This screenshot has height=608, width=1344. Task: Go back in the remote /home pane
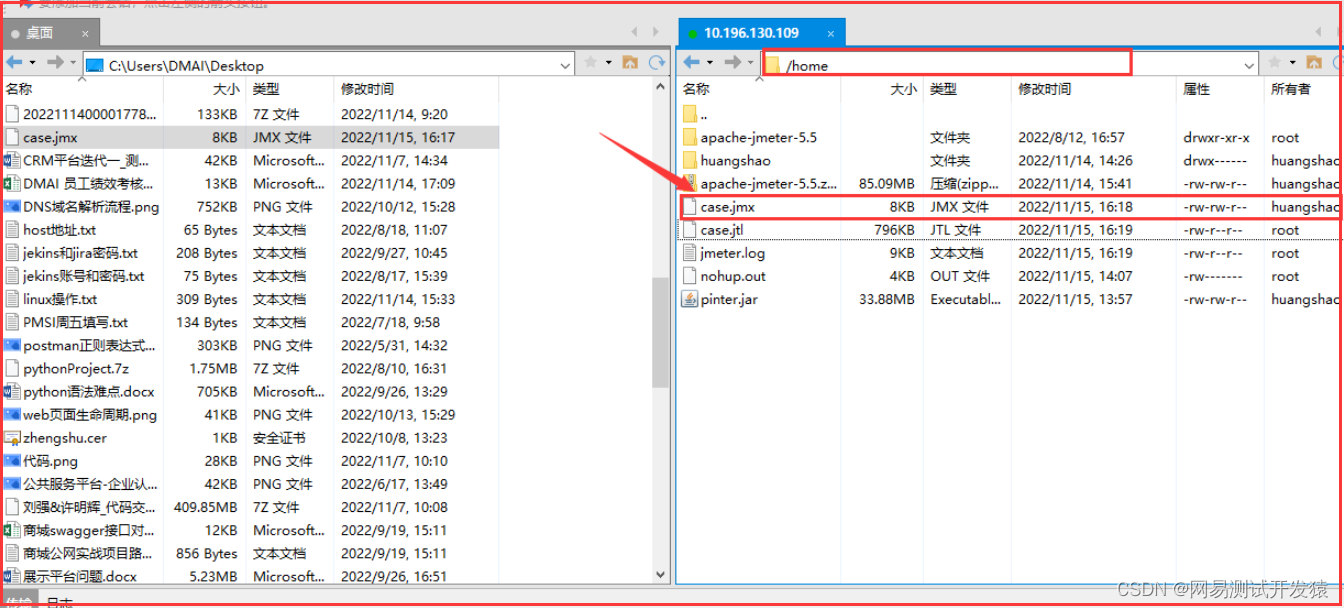[x=691, y=63]
